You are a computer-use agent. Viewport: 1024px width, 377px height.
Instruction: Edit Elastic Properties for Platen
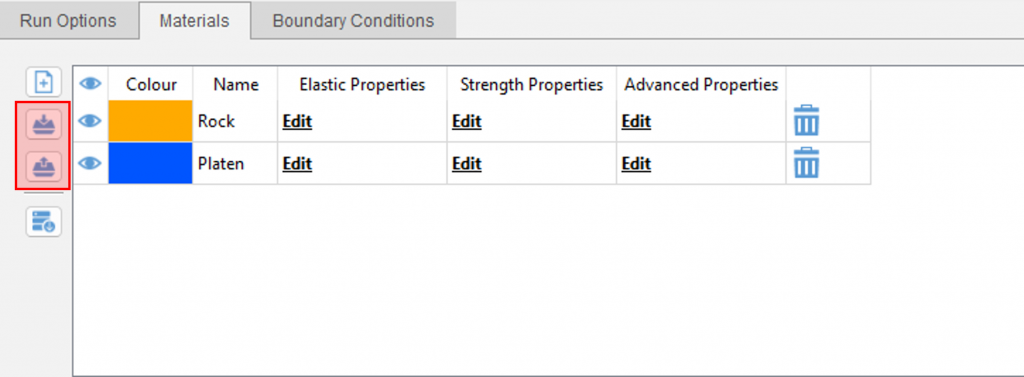click(297, 164)
